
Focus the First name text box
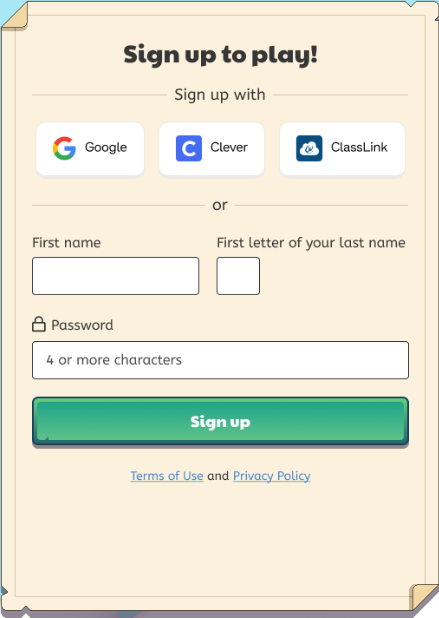pyautogui.click(x=115, y=276)
